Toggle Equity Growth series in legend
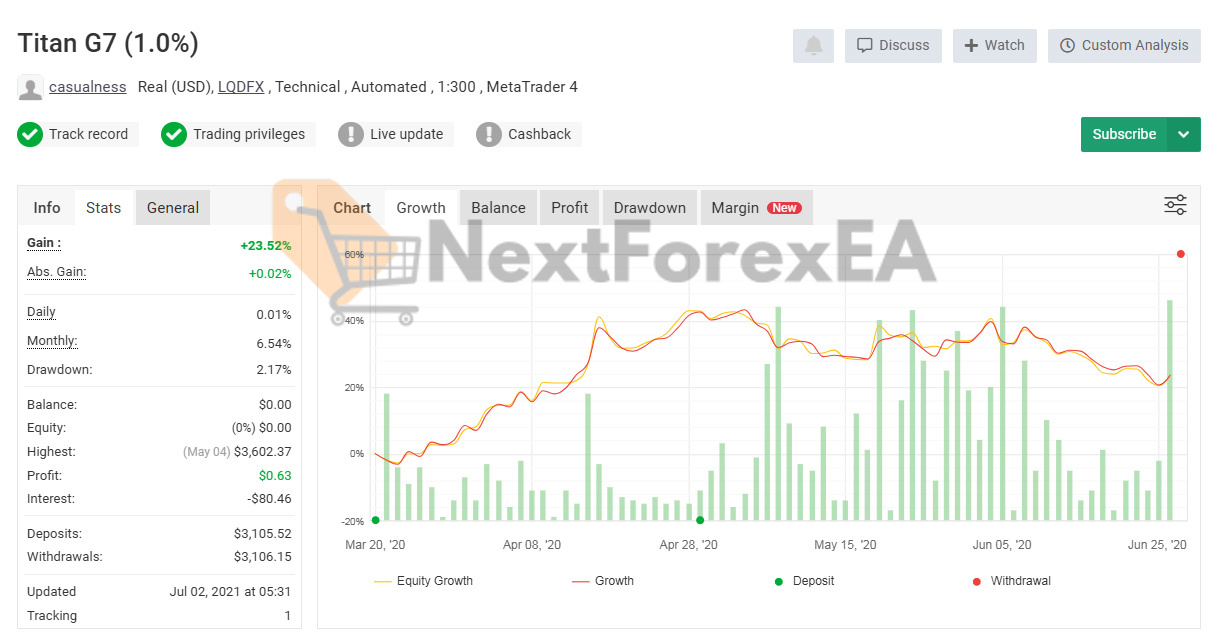Screen dimensions: 1211x636 (423, 581)
